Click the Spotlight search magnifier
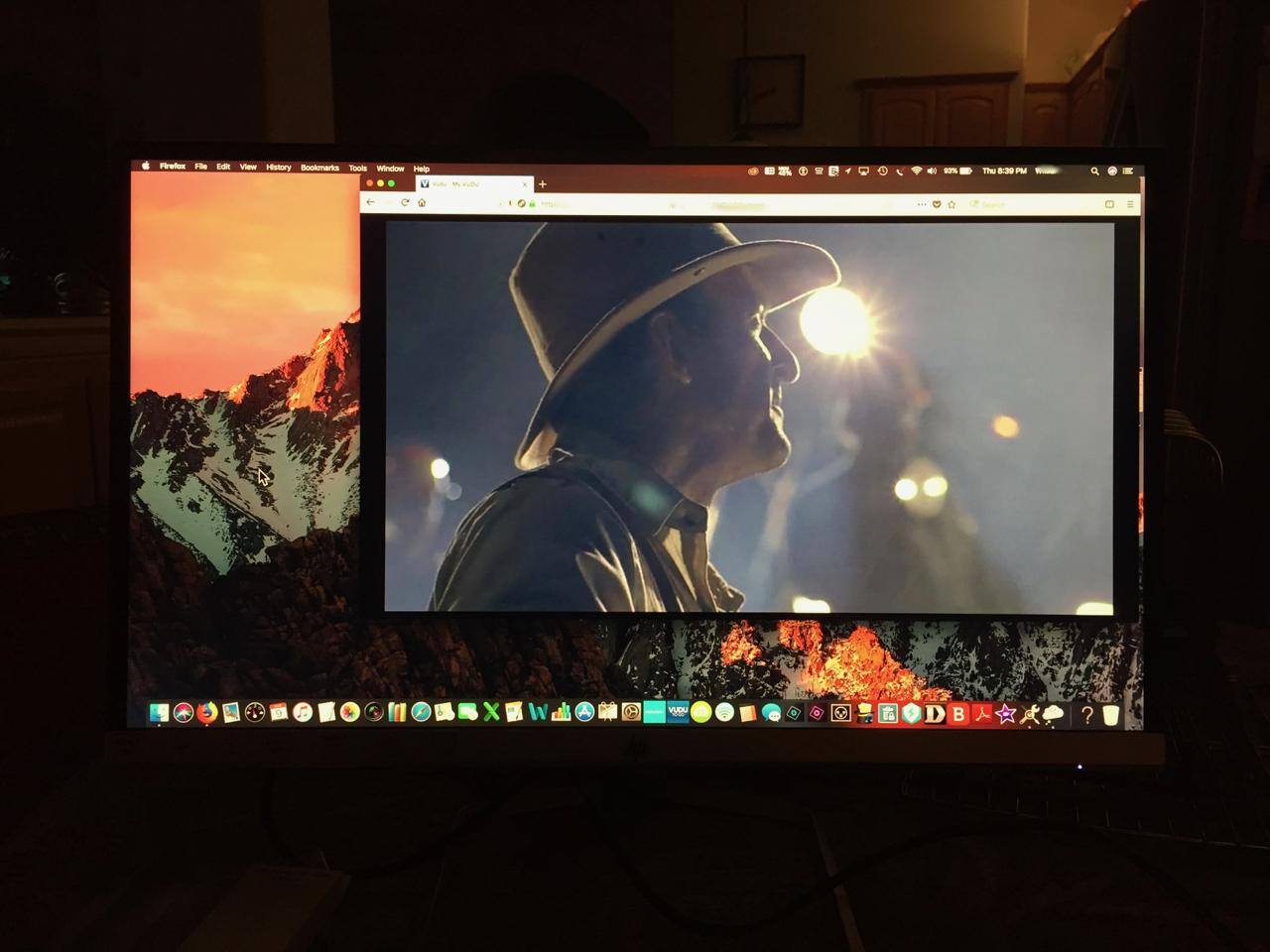The image size is (1270, 952). (1094, 171)
